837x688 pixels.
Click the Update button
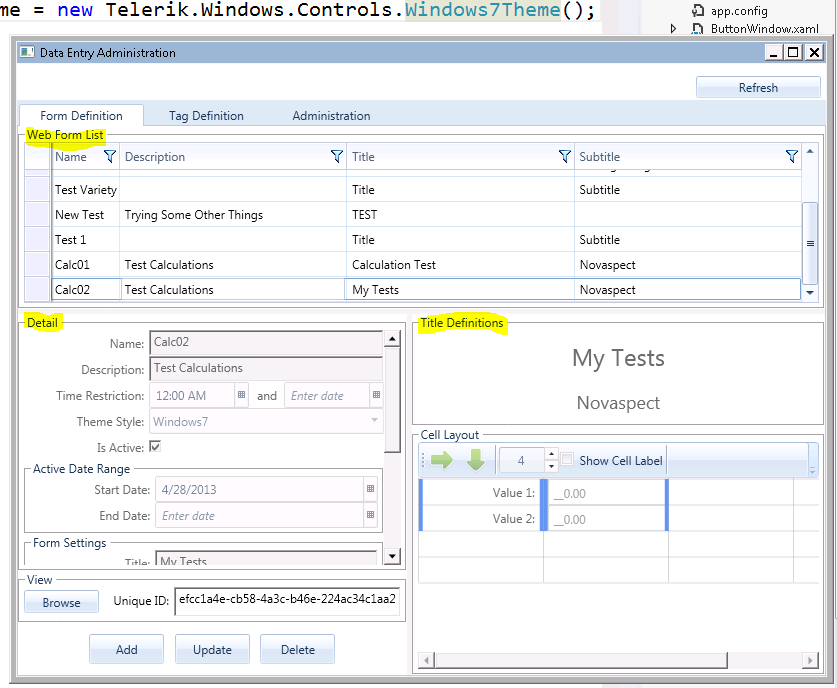[x=212, y=649]
